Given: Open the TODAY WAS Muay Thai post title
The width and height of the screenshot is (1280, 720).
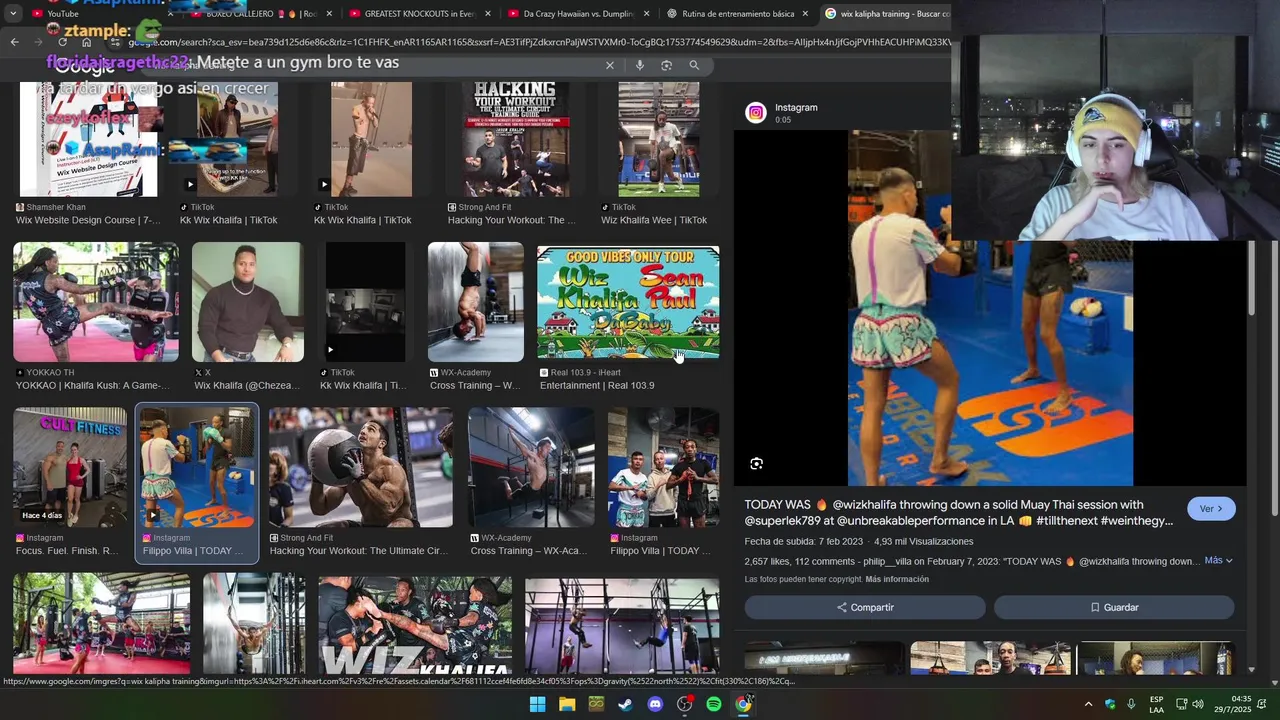Looking at the screenshot, I should click(958, 512).
